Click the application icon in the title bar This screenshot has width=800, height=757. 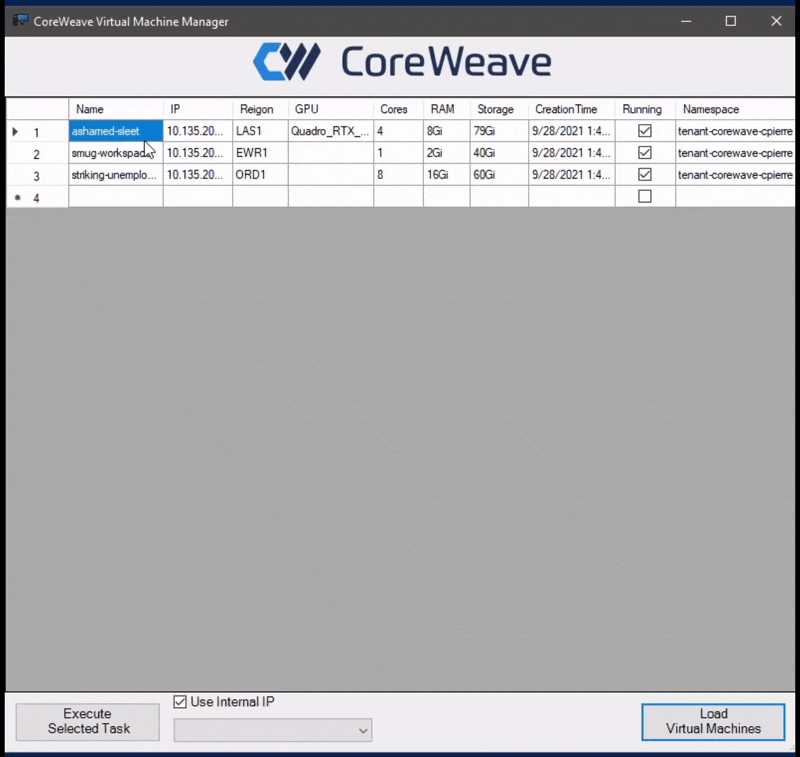point(20,21)
